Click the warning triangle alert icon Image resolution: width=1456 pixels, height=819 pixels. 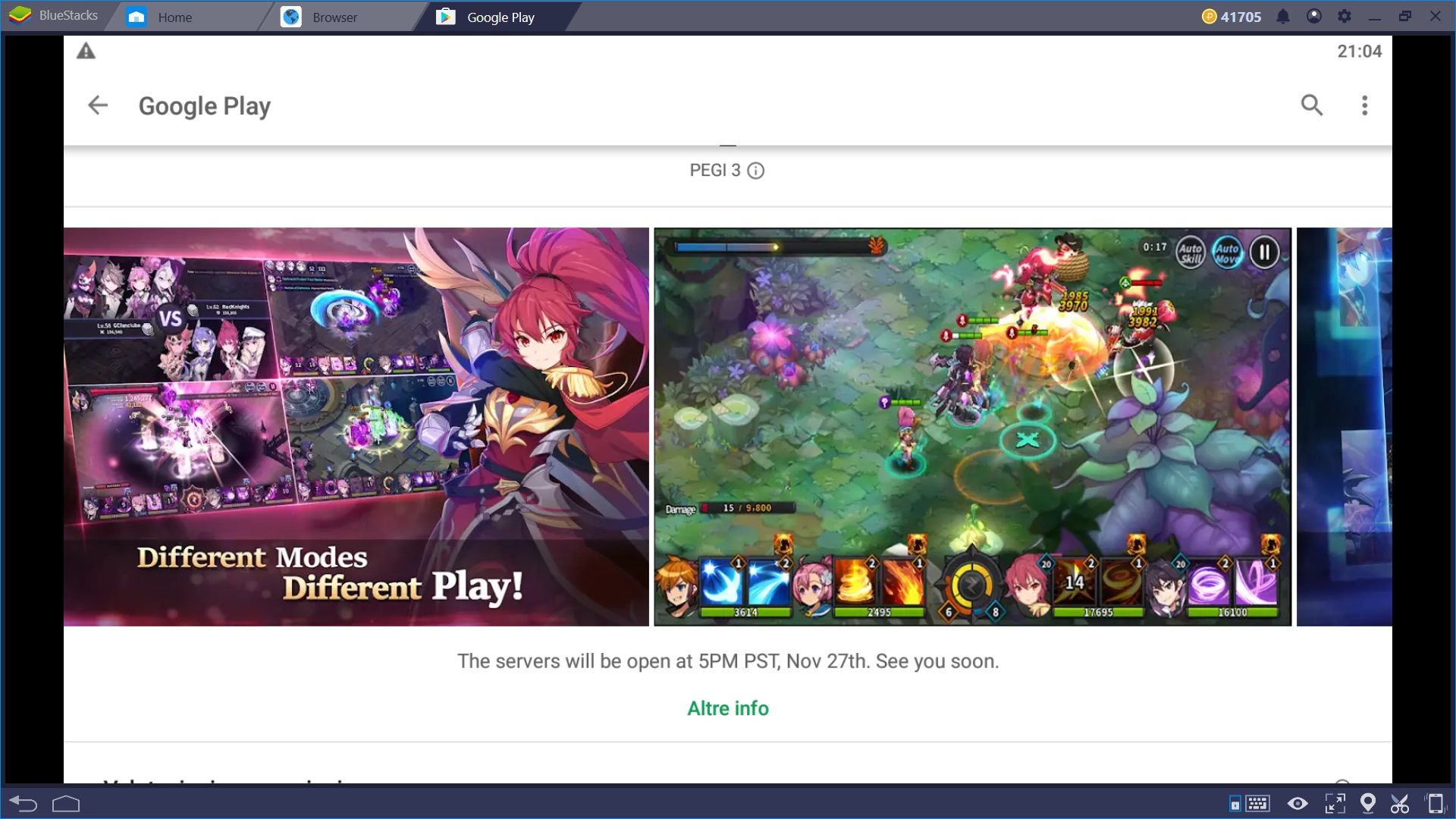pyautogui.click(x=86, y=51)
